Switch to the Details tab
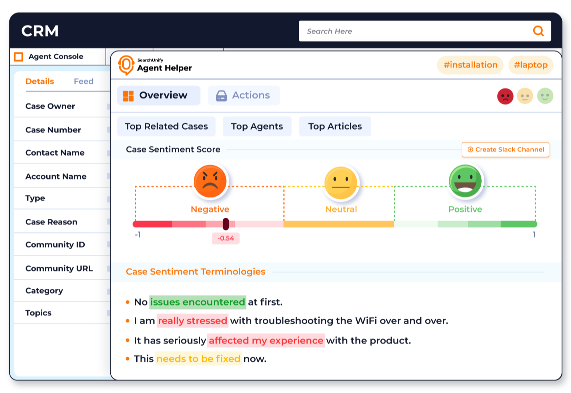The width and height of the screenshot is (571, 393). 40,81
